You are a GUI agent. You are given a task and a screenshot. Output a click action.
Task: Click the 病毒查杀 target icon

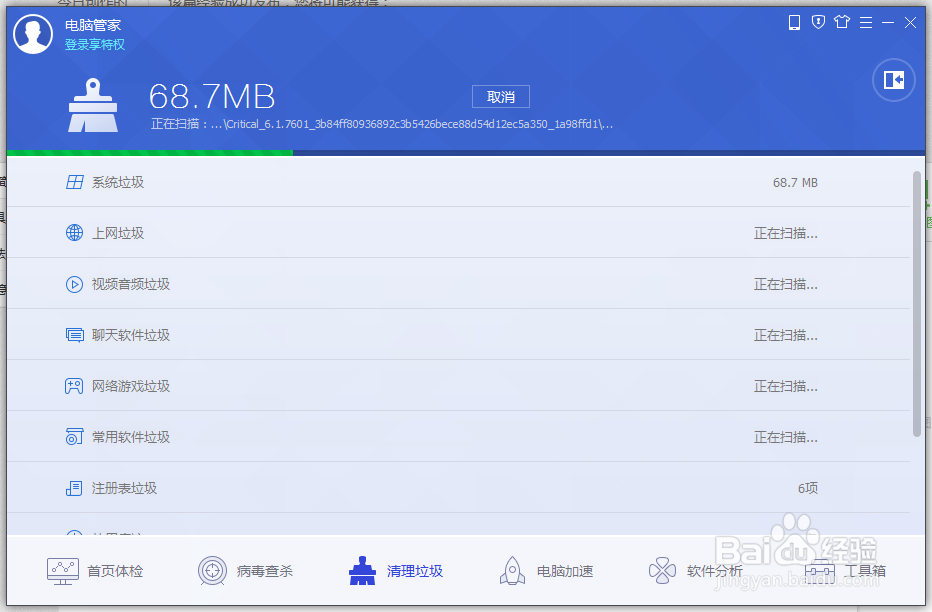click(212, 571)
